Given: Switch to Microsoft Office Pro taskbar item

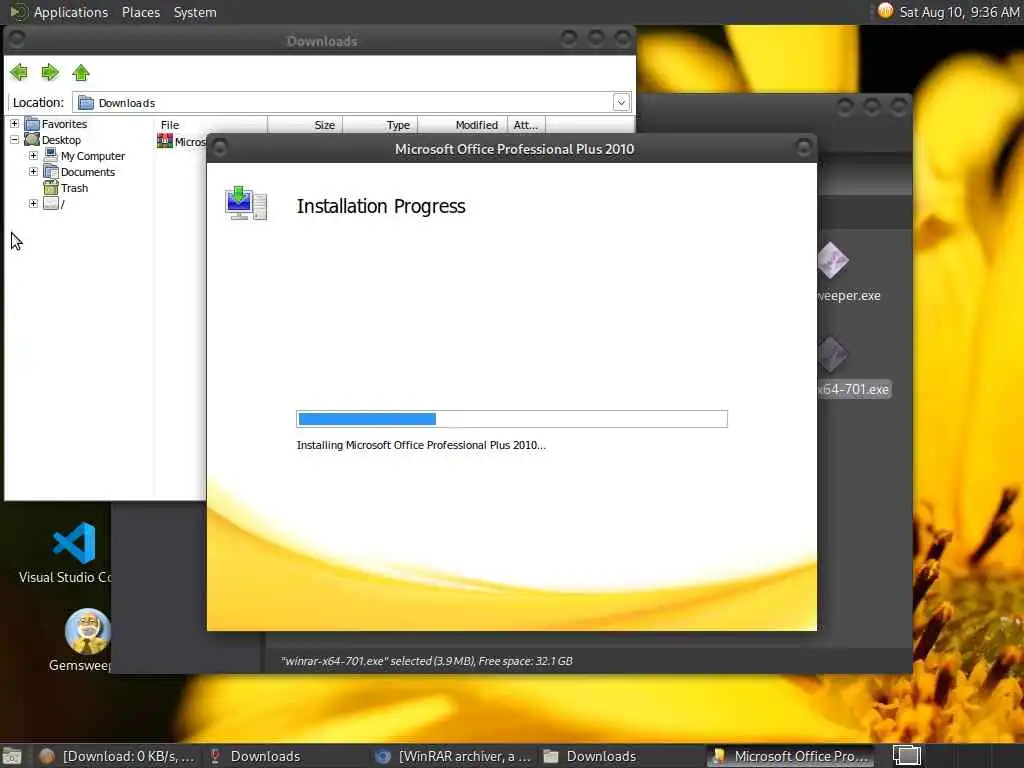Looking at the screenshot, I should point(791,756).
